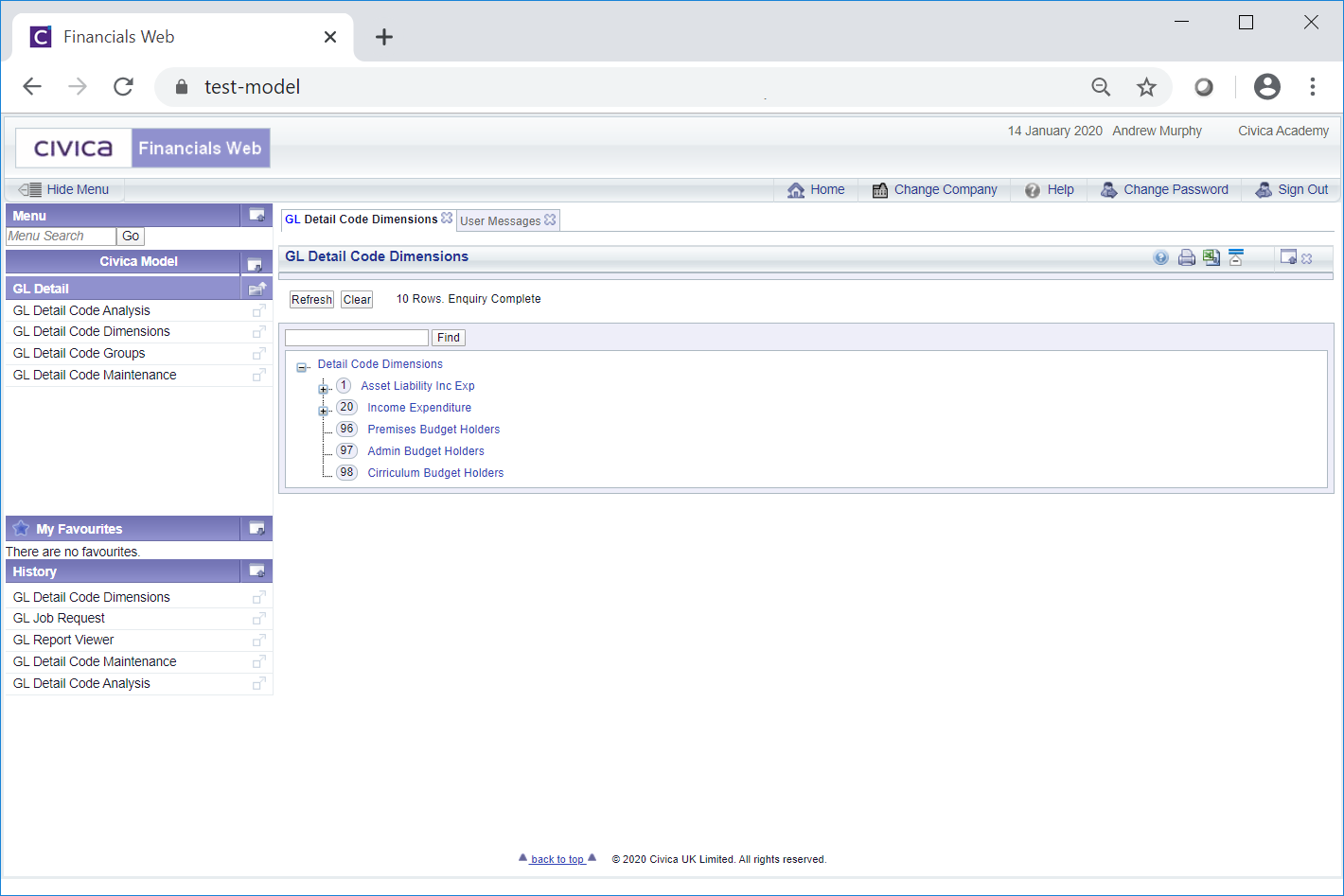The height and width of the screenshot is (896, 1344).
Task: Select Premises Budget Holders dimension
Action: [433, 430]
